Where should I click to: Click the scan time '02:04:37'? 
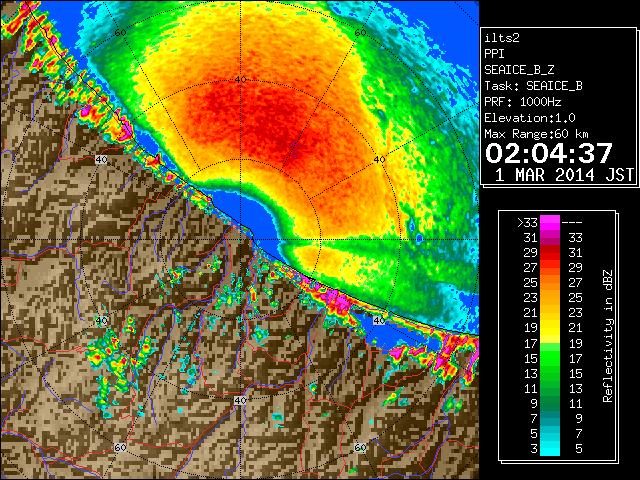click(x=549, y=153)
